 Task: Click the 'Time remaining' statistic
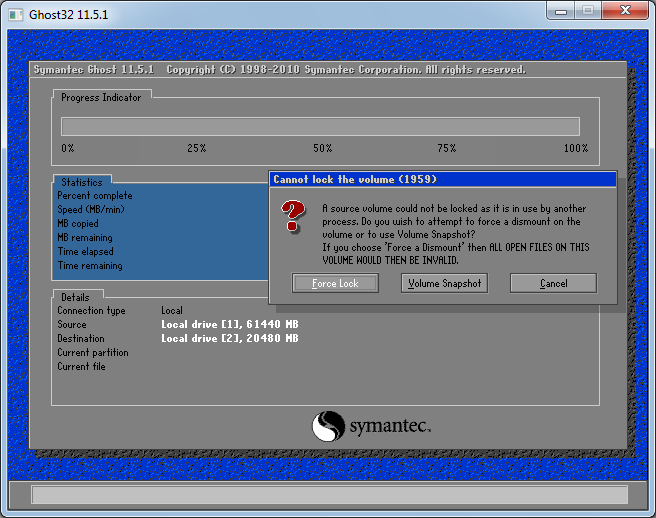click(x=90, y=265)
